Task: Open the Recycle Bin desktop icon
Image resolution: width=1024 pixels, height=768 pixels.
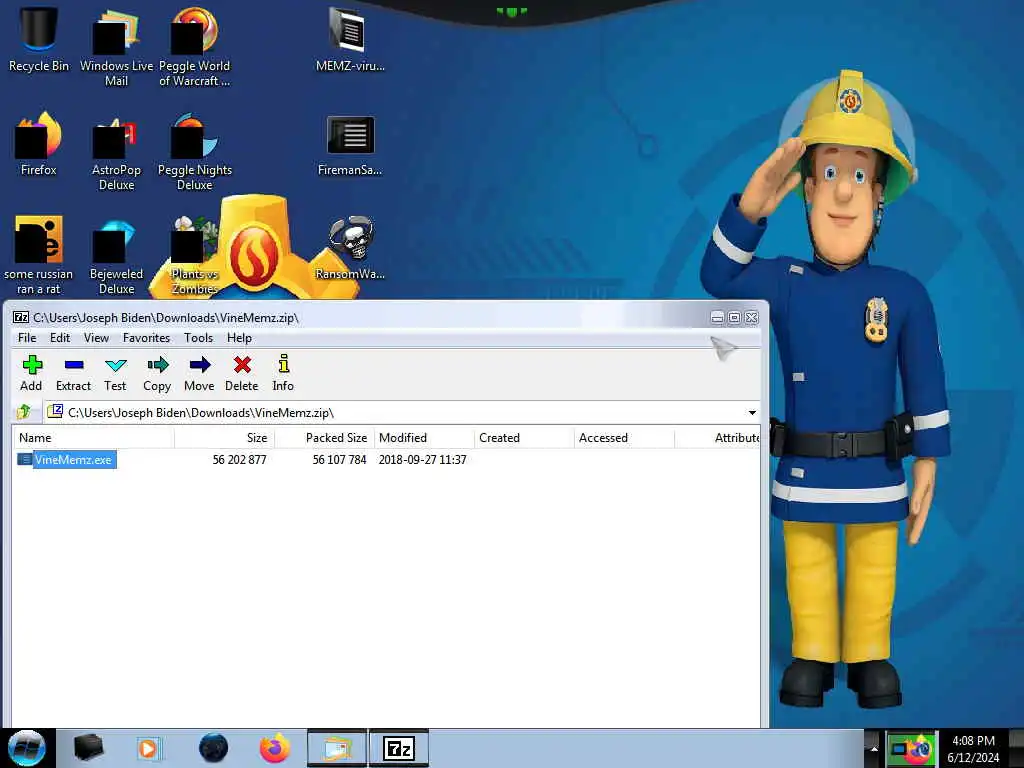Action: point(39,39)
